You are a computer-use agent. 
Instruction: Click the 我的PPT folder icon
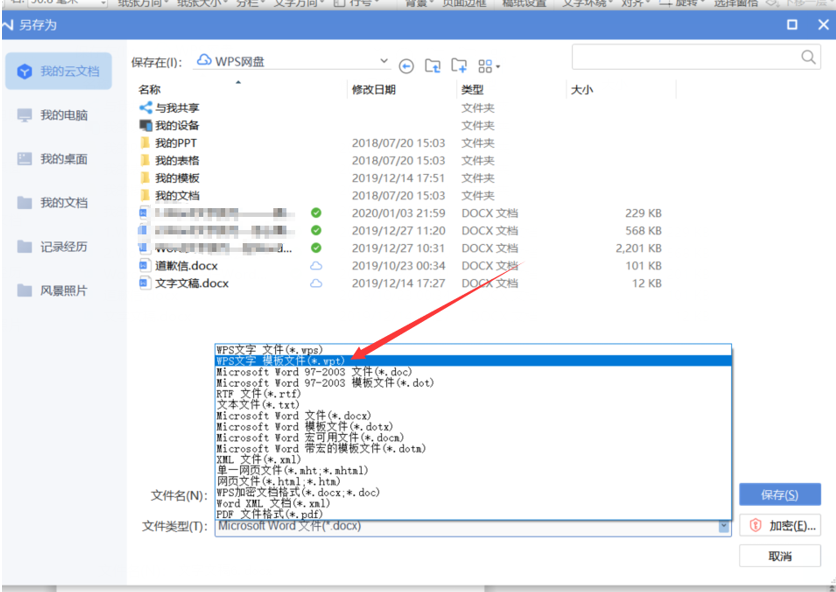tap(145, 143)
